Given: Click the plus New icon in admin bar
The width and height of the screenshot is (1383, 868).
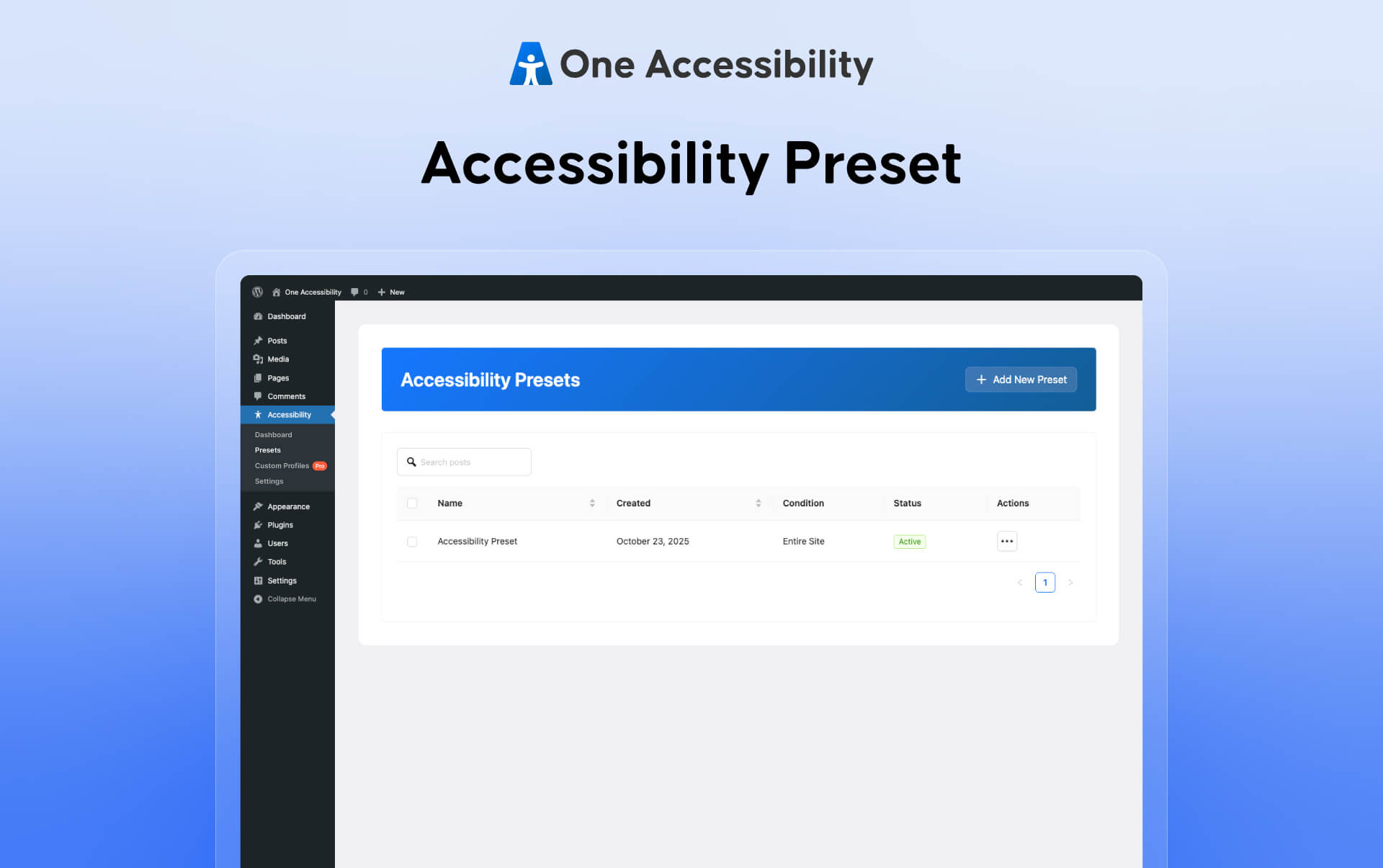Looking at the screenshot, I should (x=382, y=292).
